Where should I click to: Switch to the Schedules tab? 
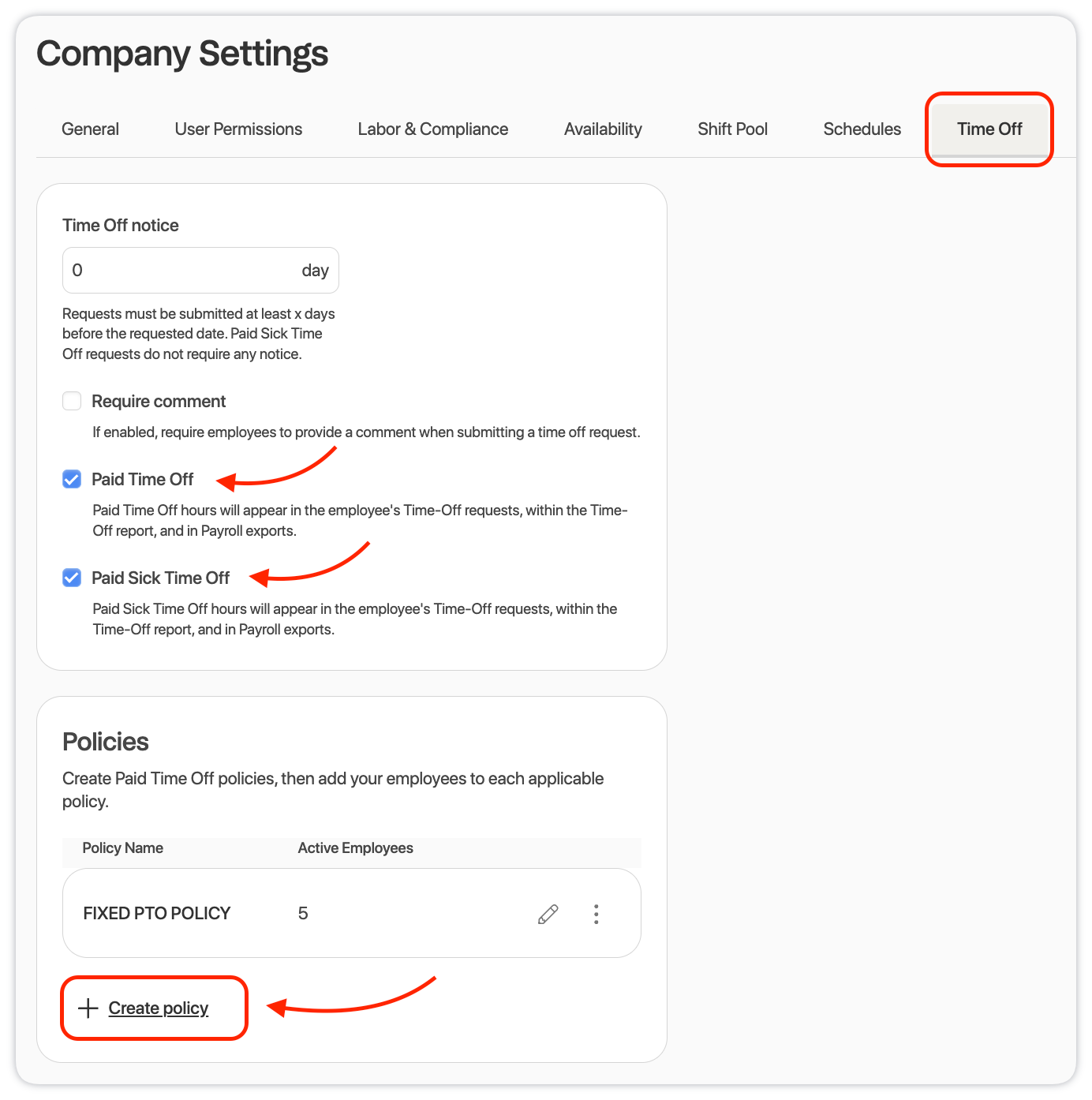tap(862, 129)
